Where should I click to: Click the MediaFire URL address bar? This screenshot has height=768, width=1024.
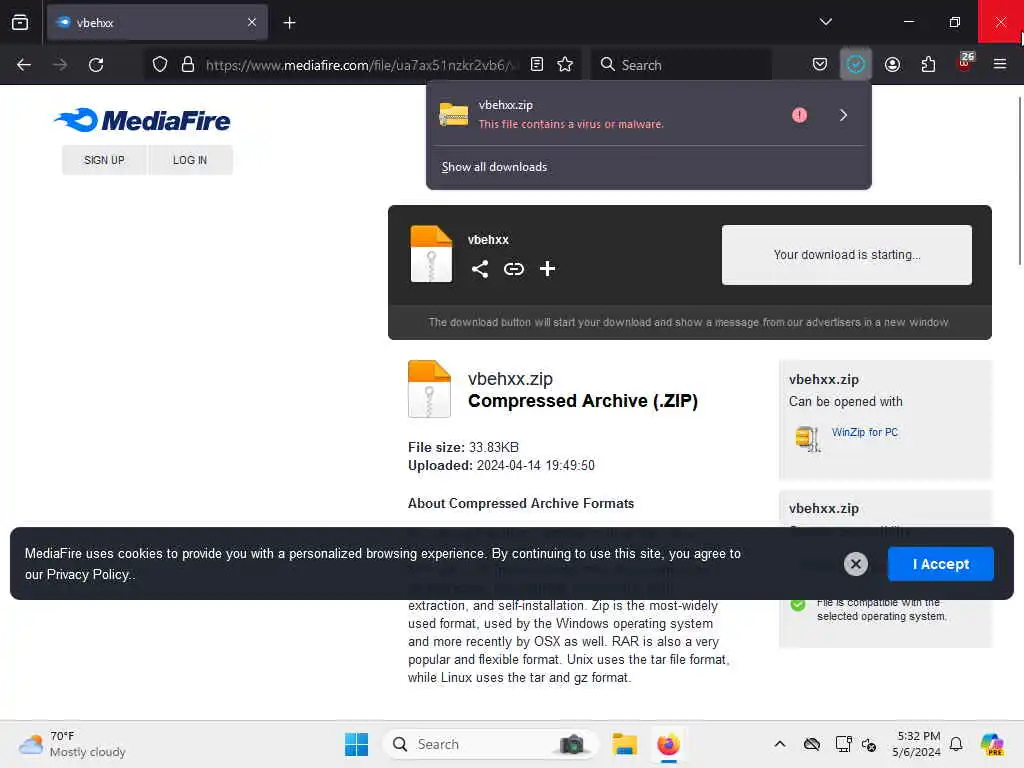[x=360, y=65]
